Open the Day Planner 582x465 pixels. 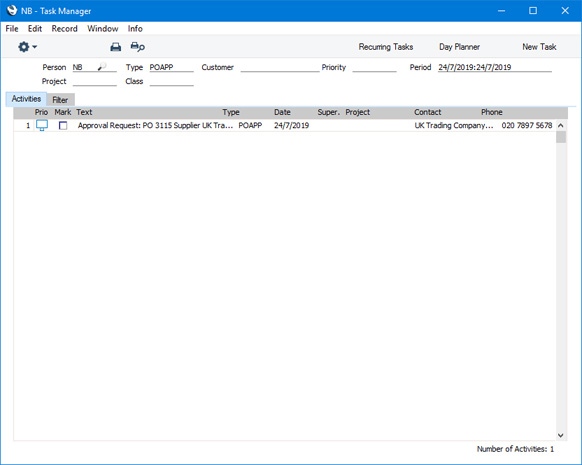pyautogui.click(x=460, y=47)
